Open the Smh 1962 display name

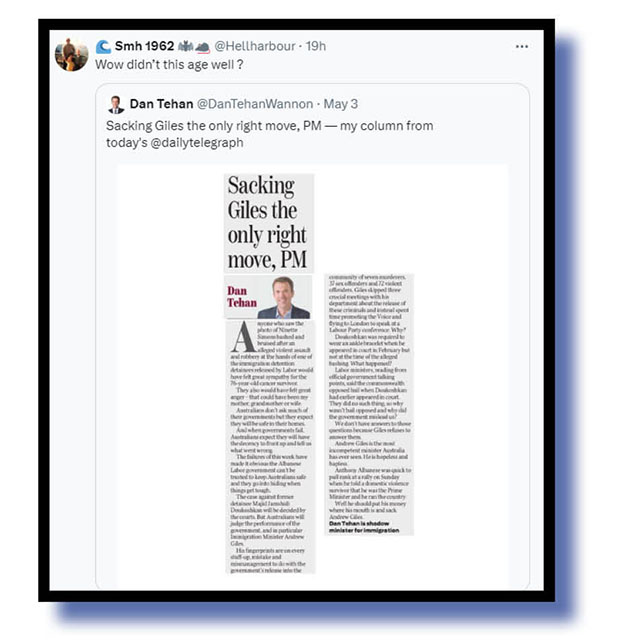(x=144, y=46)
